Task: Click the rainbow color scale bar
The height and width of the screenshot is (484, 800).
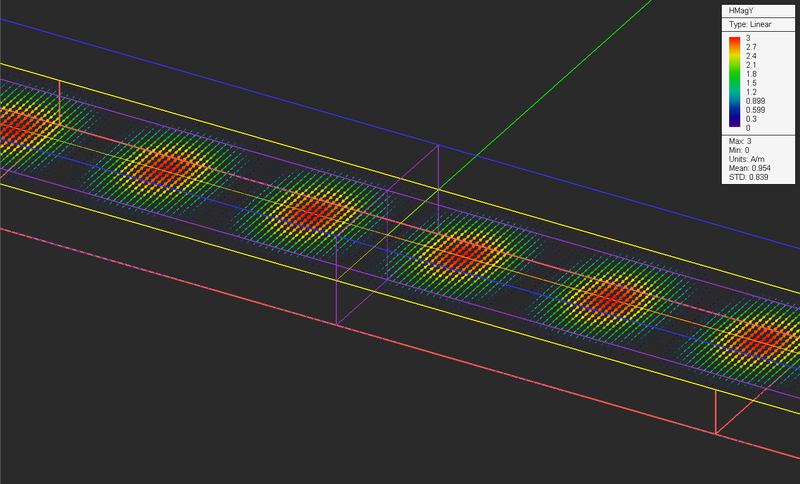Action: [x=734, y=82]
